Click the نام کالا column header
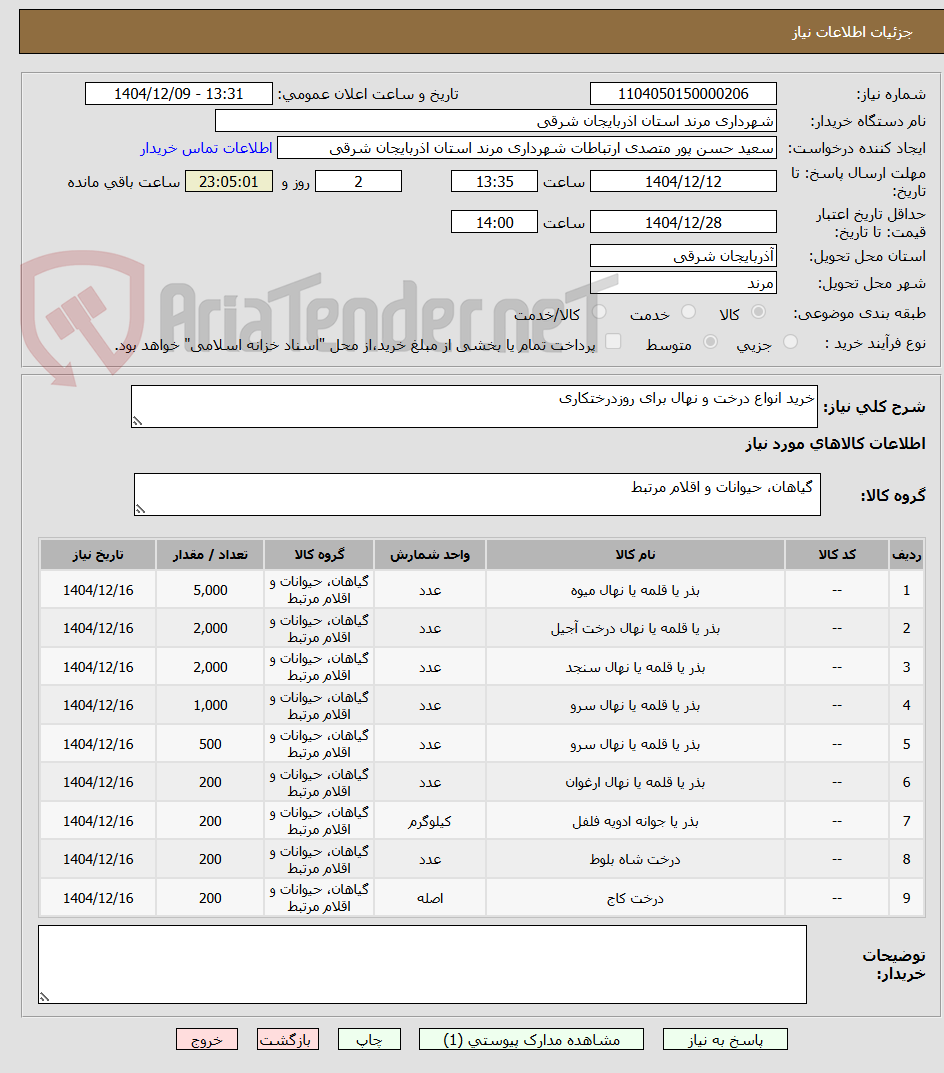 pos(635,554)
